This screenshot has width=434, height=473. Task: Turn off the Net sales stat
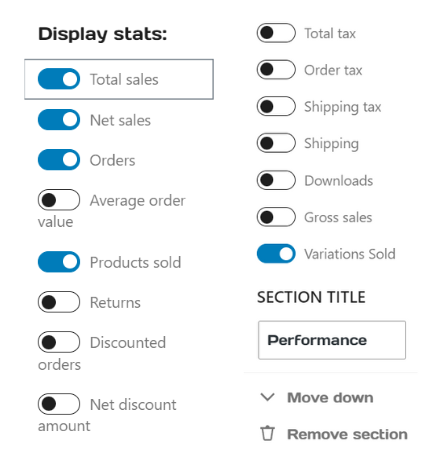(59, 120)
